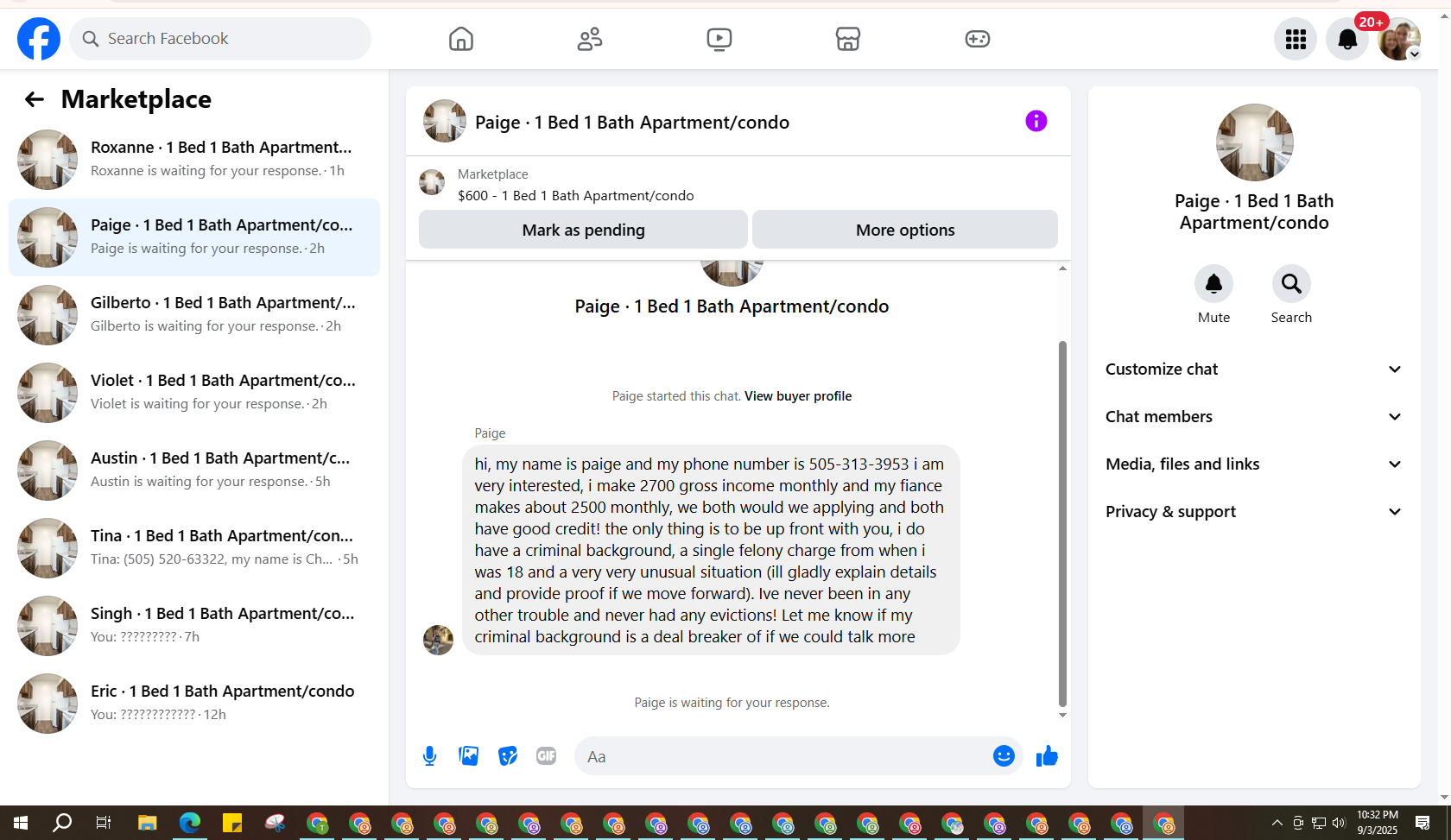
Task: Open Eric's apartment conversation
Action: coord(194,704)
